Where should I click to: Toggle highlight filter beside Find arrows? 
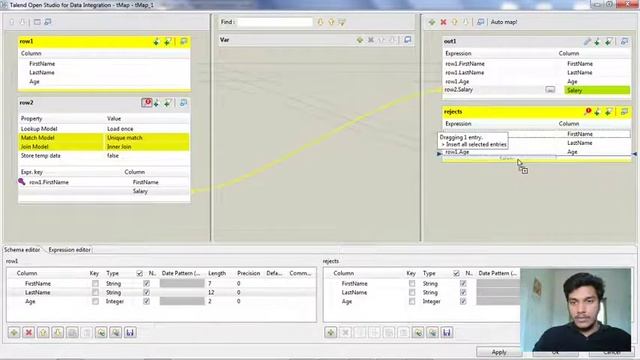(x=342, y=22)
